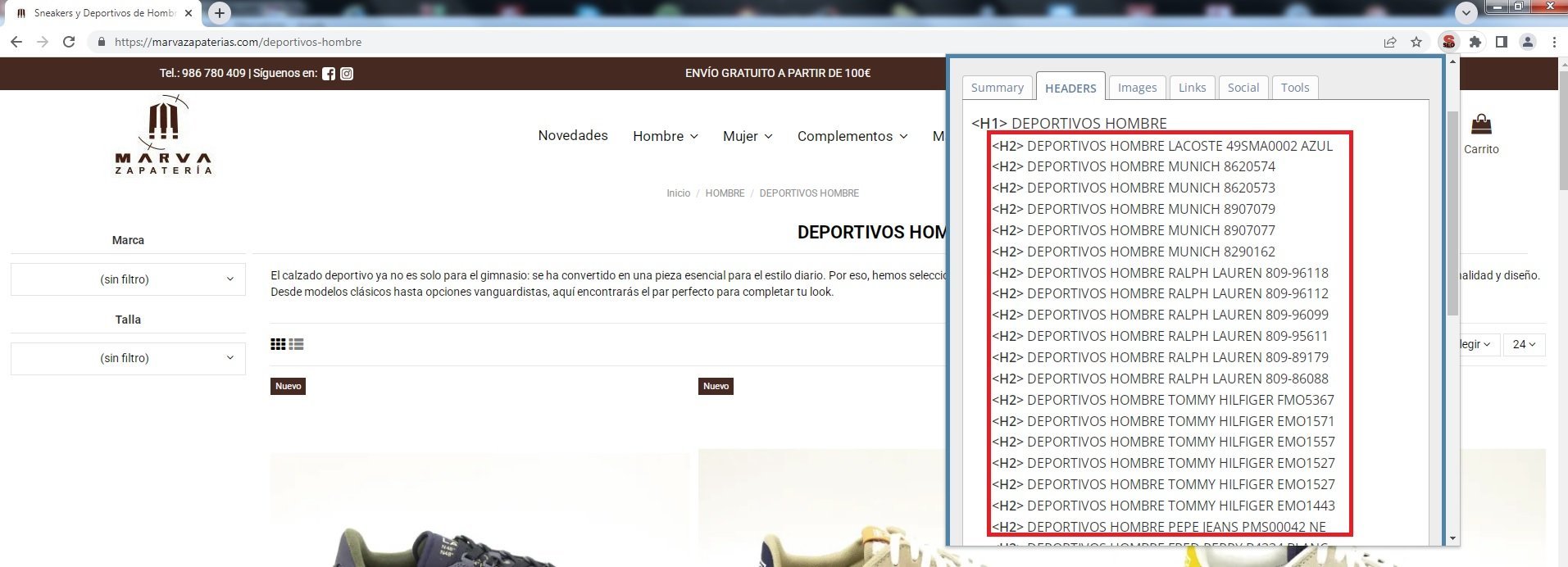
Task: Click the Inicio breadcrumb link
Action: [x=679, y=193]
